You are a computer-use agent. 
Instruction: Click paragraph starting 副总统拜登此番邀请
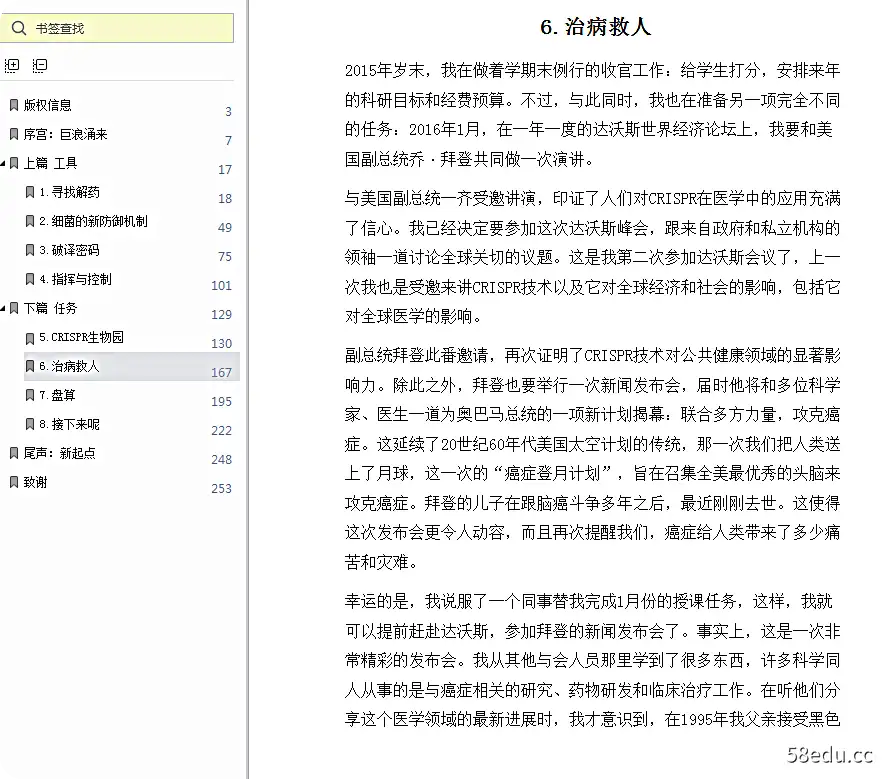pos(592,459)
